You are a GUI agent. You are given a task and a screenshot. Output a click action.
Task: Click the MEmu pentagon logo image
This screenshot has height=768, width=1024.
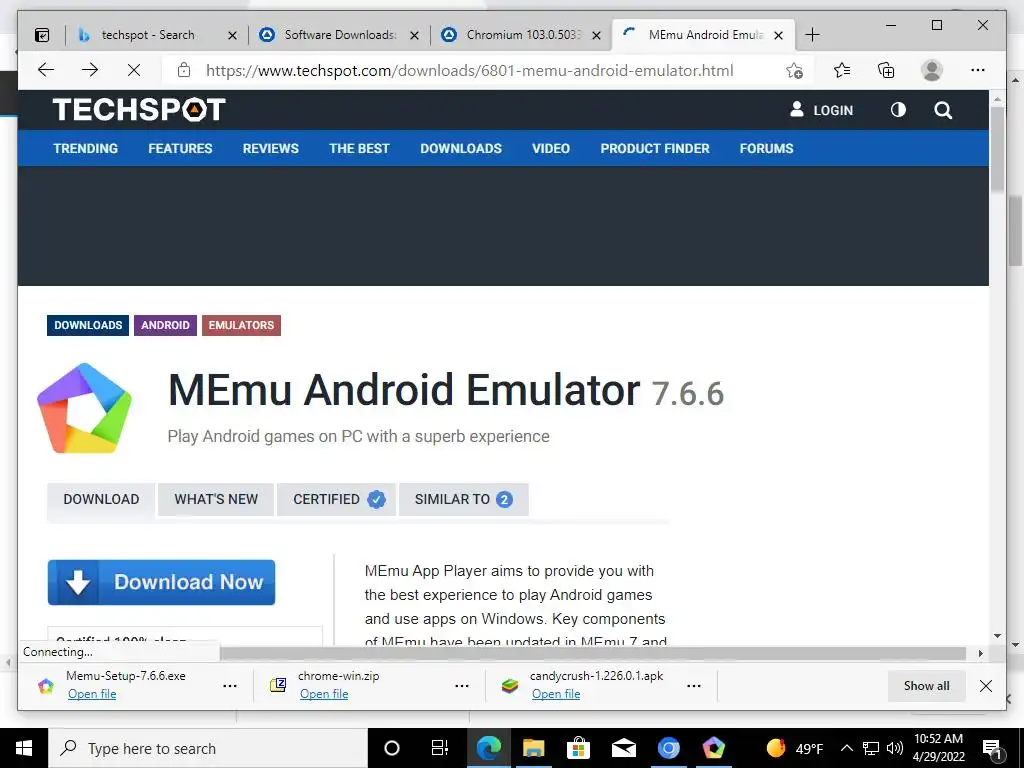click(x=84, y=408)
